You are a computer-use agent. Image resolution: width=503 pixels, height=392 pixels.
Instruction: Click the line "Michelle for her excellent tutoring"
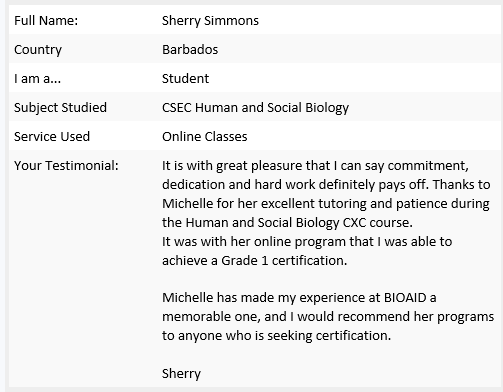[x=326, y=204]
